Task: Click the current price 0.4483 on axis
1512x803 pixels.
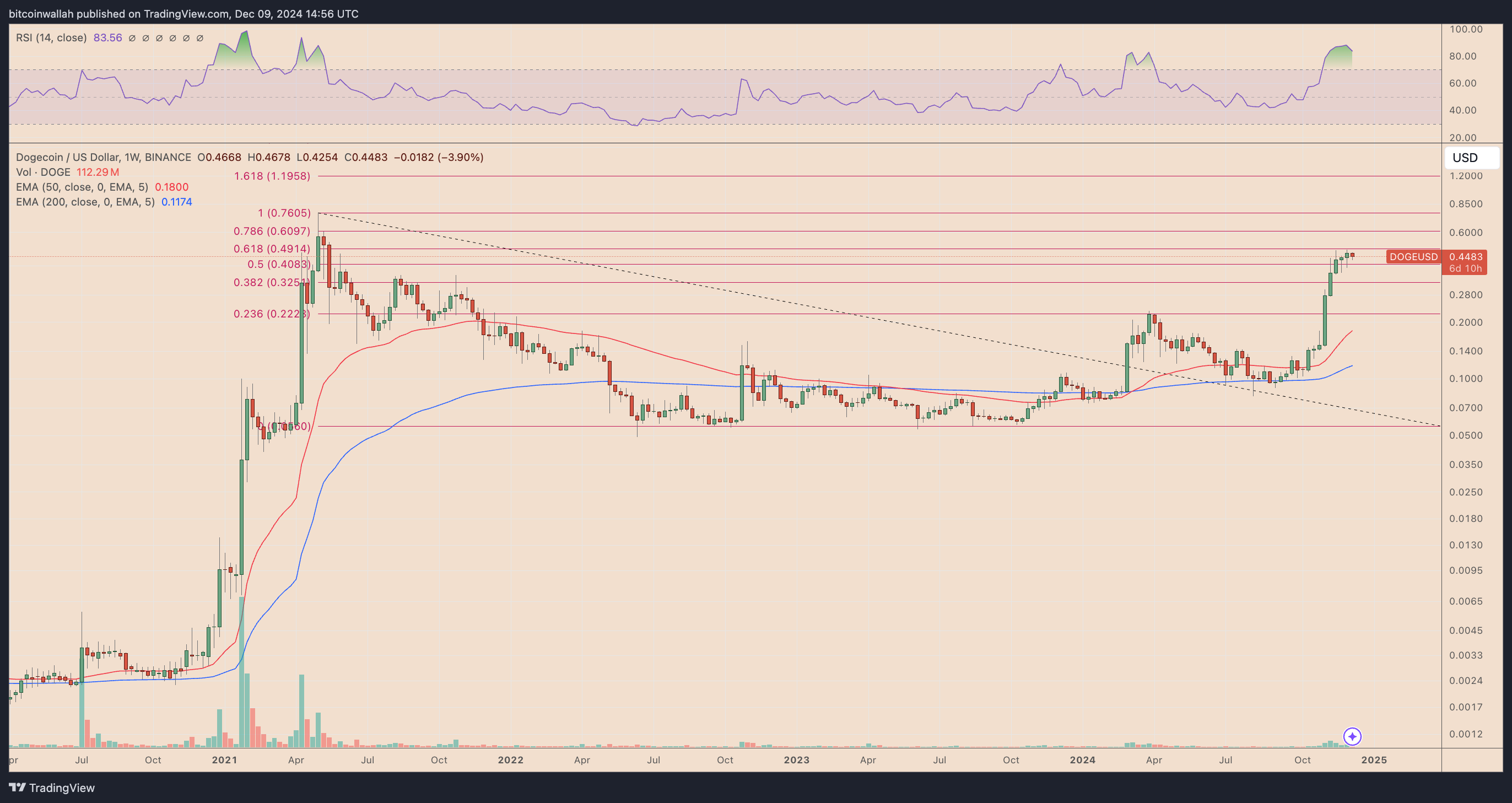Action: click(x=1466, y=256)
